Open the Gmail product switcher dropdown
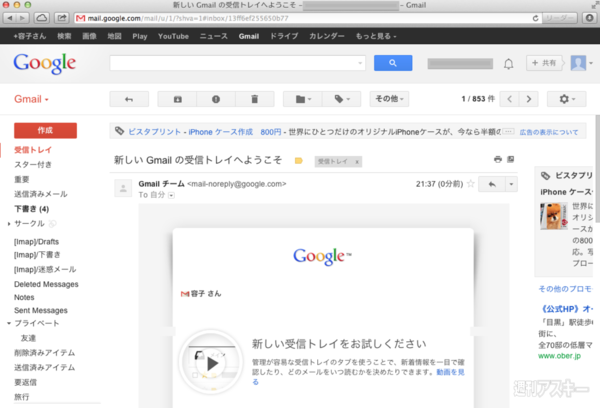 [31, 99]
